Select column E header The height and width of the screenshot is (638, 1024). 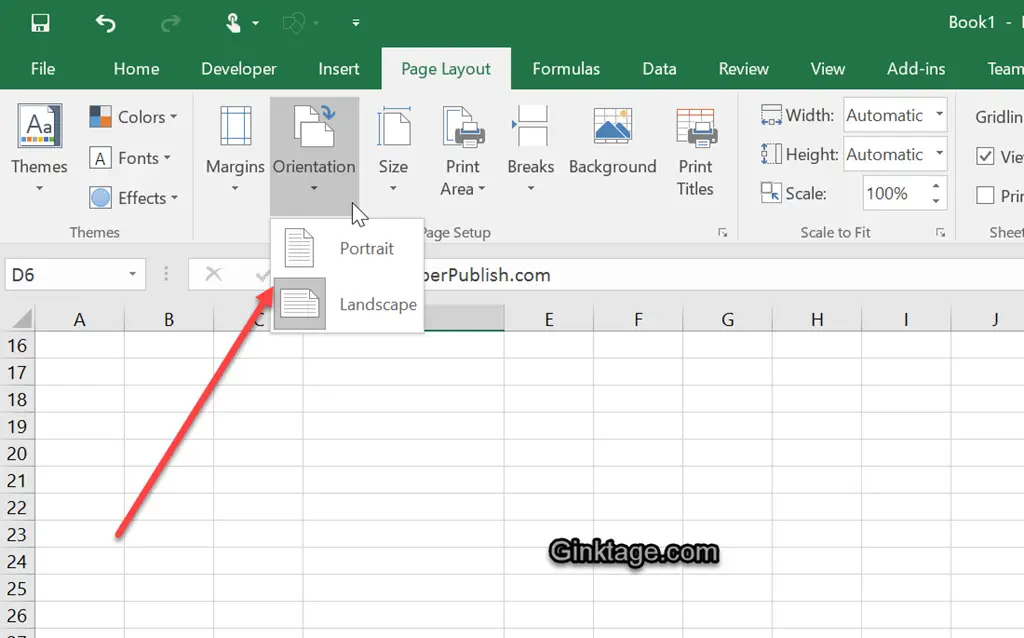click(549, 319)
